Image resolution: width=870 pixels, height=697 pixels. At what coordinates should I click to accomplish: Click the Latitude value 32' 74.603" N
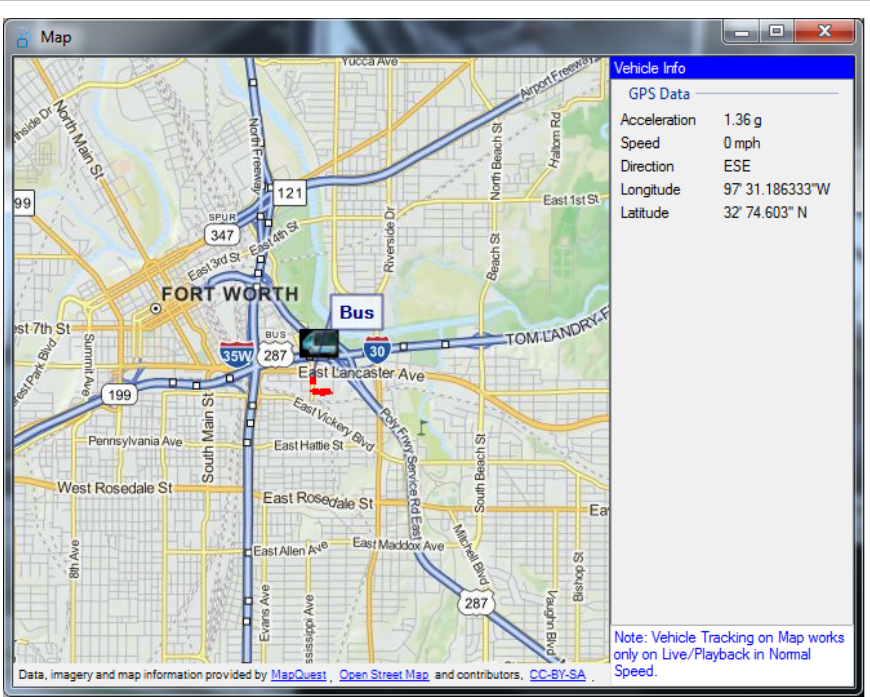pyautogui.click(x=765, y=213)
